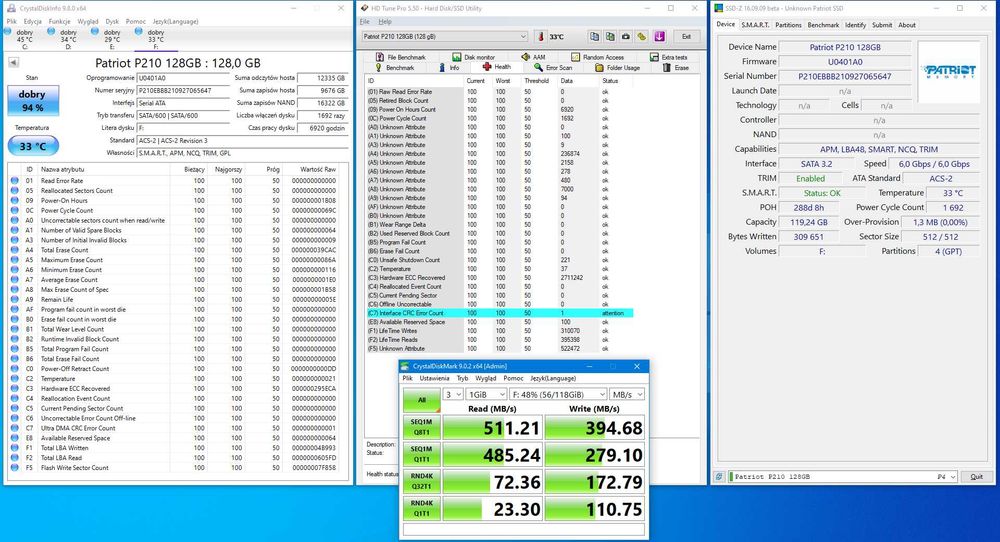Open the temperature thermometer icon in HD Tune
This screenshot has width=1000, height=542.
point(541,37)
